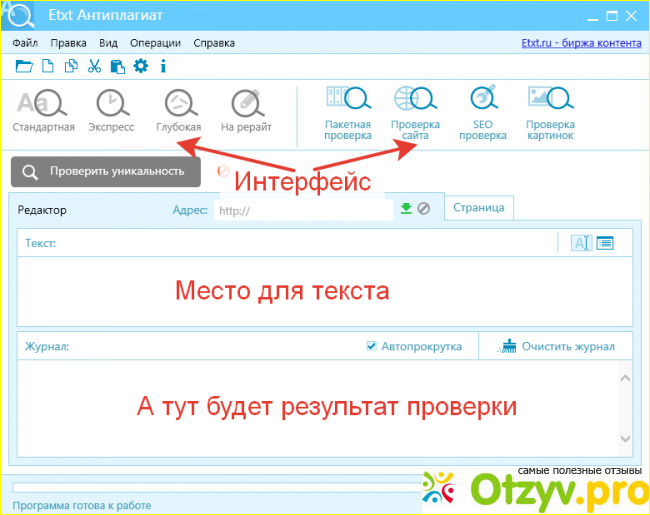650x515 pixels.
Task: Select Экспресс check mode
Action: click(x=111, y=111)
